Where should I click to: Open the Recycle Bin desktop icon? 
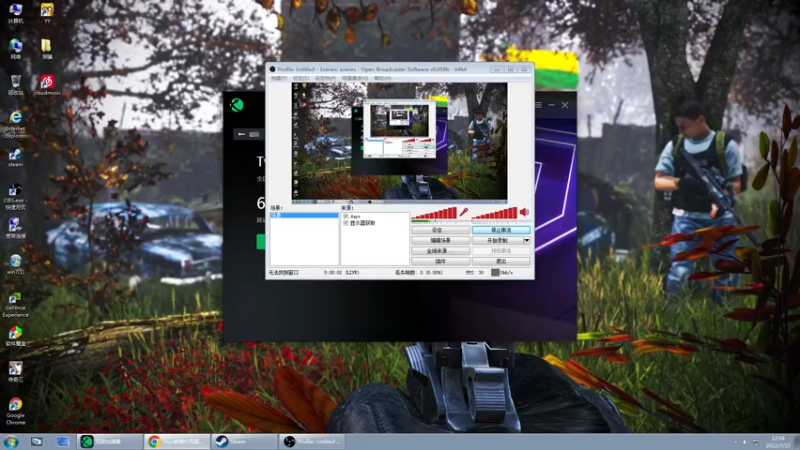(x=15, y=85)
